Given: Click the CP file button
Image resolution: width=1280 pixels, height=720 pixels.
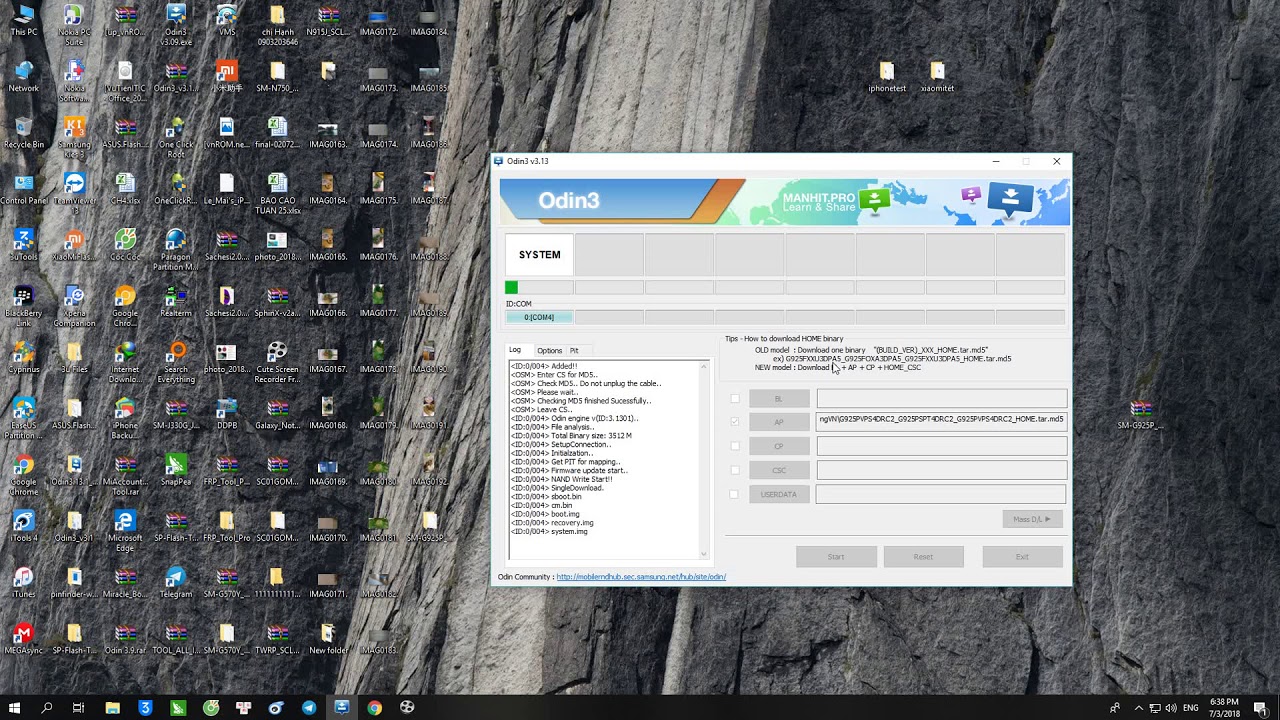Looking at the screenshot, I should click(779, 446).
